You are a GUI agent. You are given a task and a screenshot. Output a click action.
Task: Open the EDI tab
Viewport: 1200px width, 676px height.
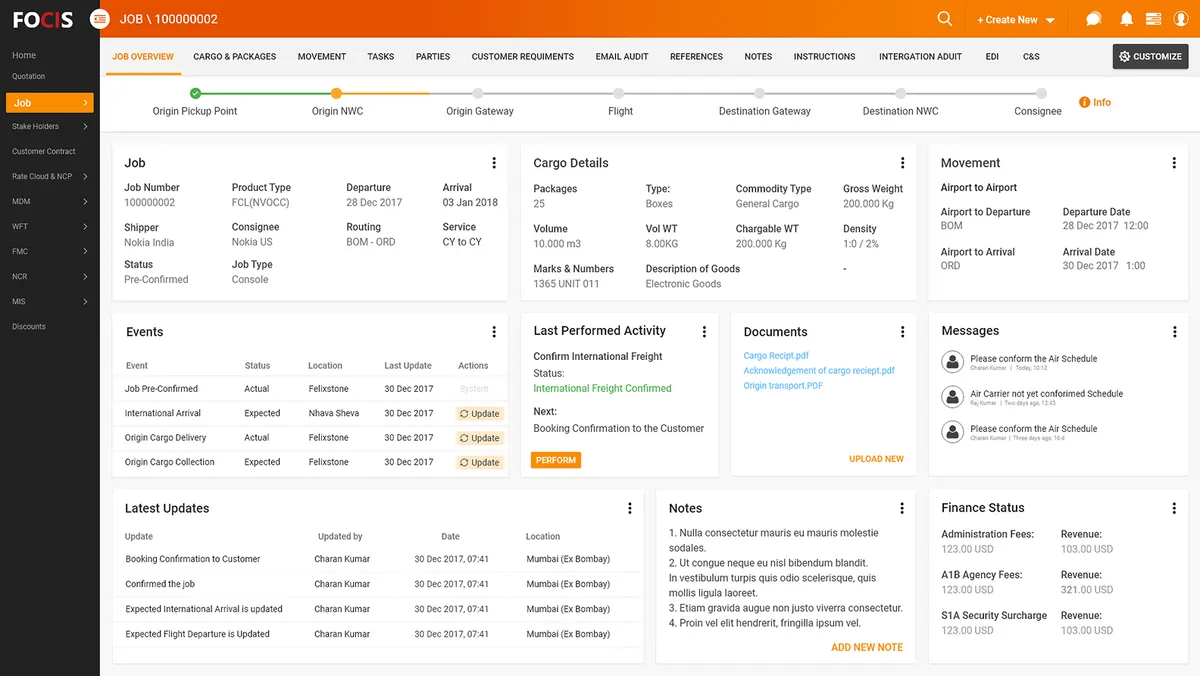click(992, 57)
